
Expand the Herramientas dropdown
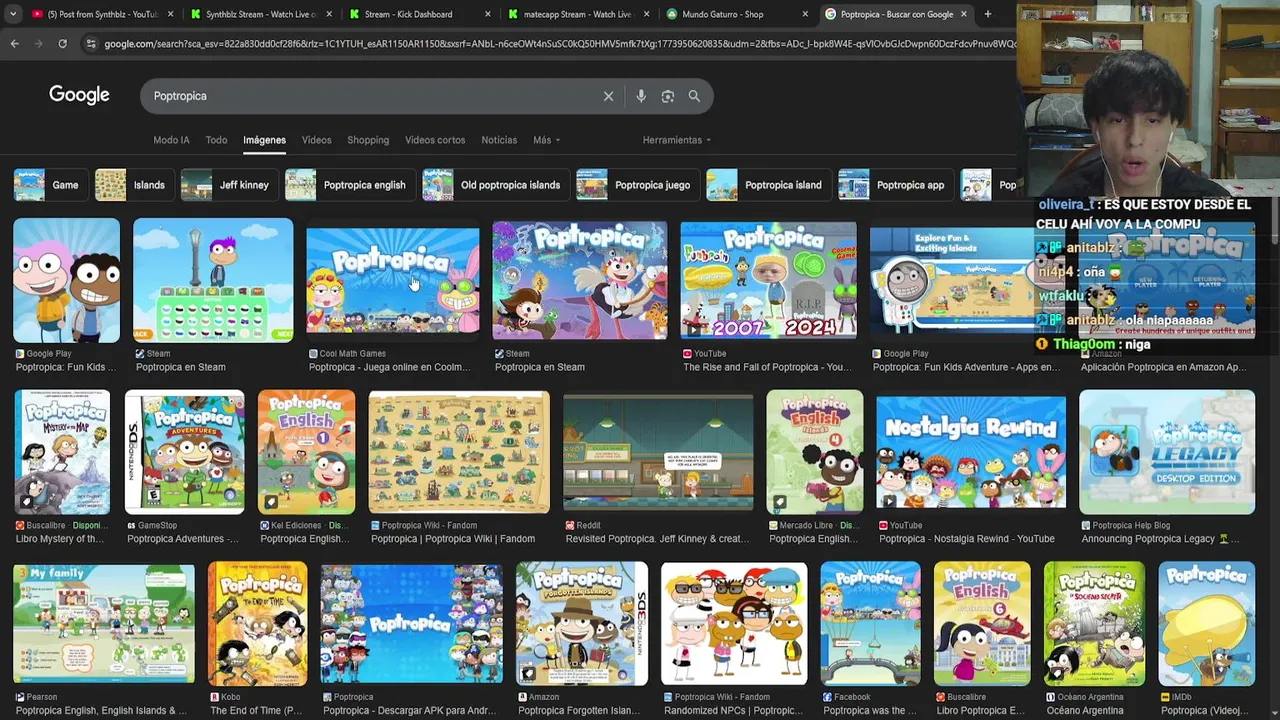click(x=677, y=140)
